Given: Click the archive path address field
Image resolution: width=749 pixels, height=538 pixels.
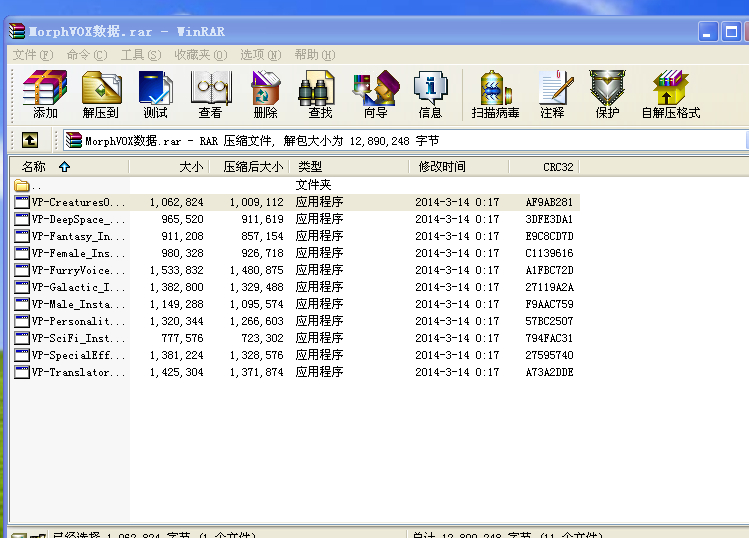Looking at the screenshot, I should click(405, 140).
